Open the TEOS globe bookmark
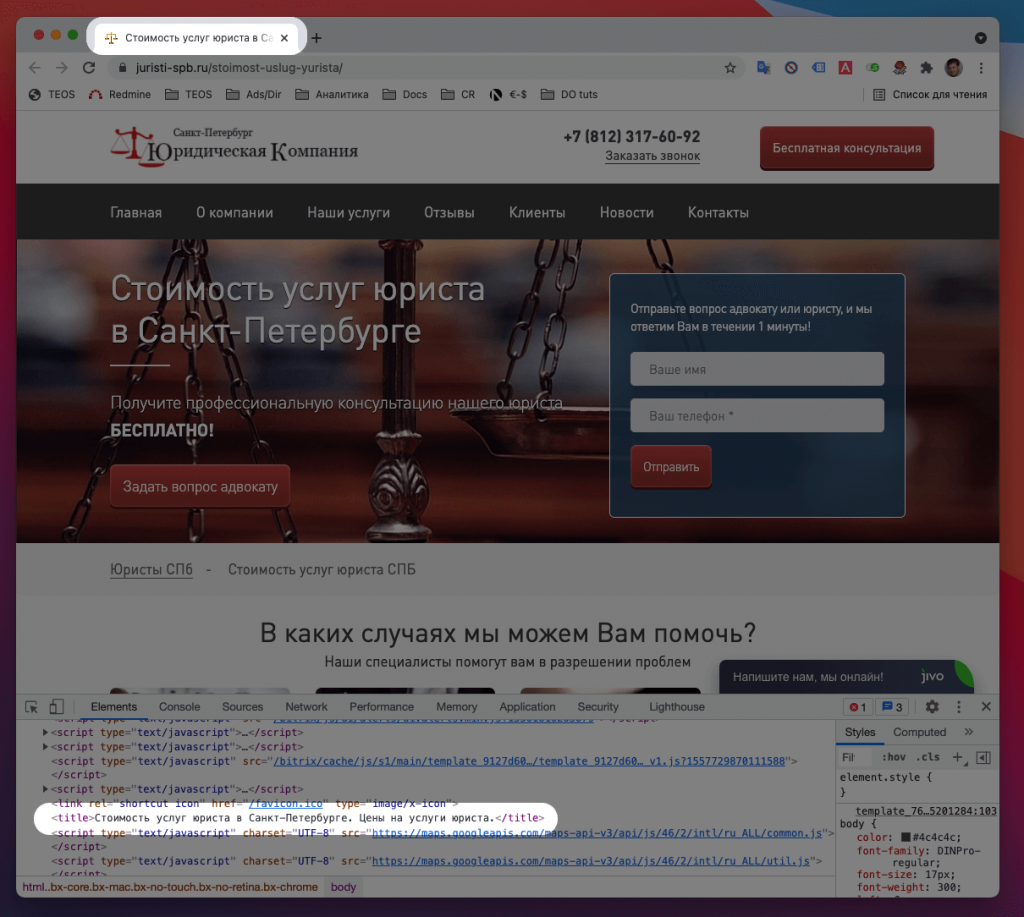1024x917 pixels. [x=52, y=95]
